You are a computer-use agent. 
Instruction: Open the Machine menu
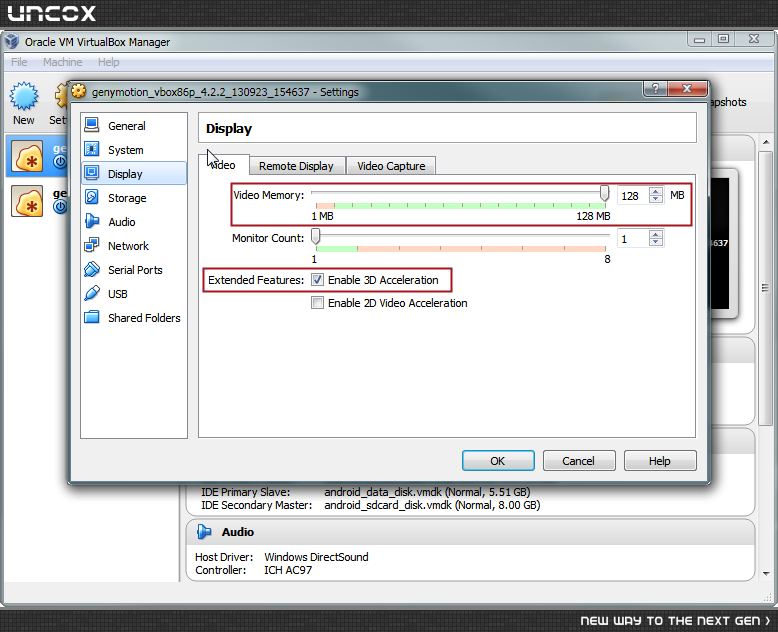(63, 62)
